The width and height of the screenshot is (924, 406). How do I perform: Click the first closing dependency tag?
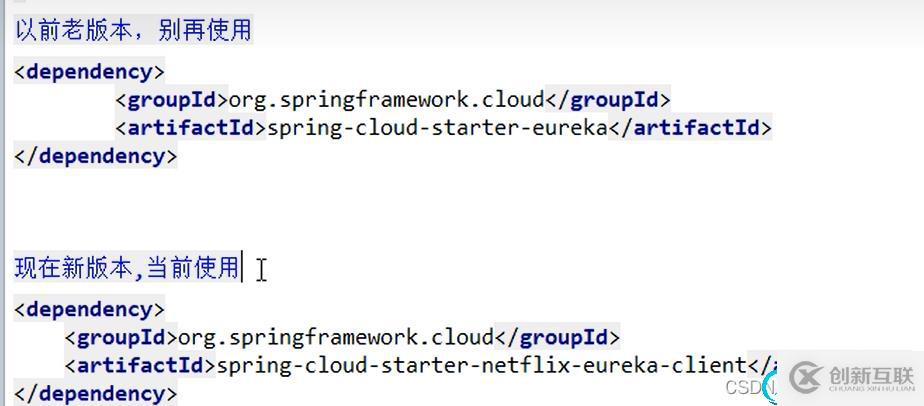coord(96,156)
